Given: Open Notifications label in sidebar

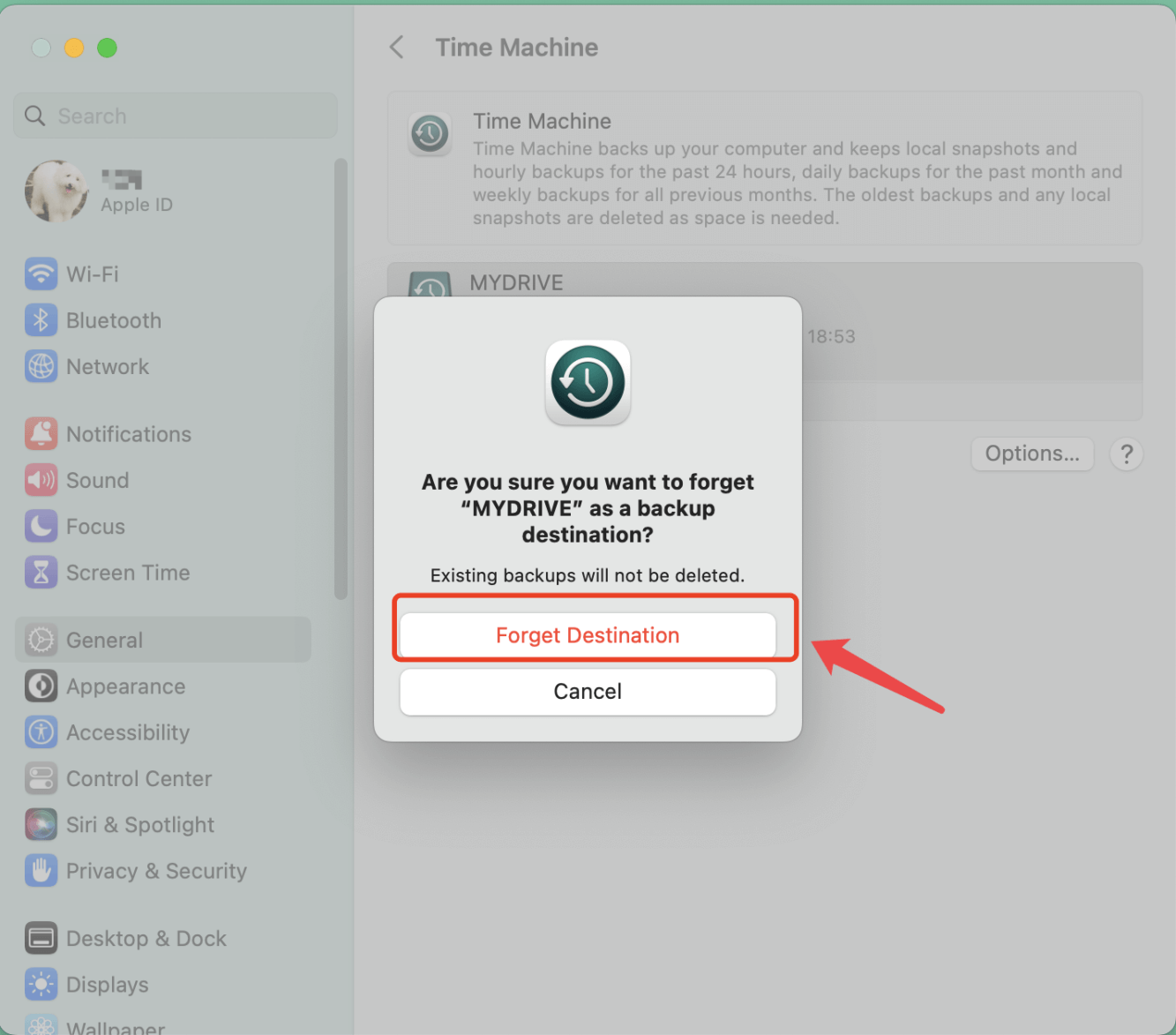Looking at the screenshot, I should point(129,434).
